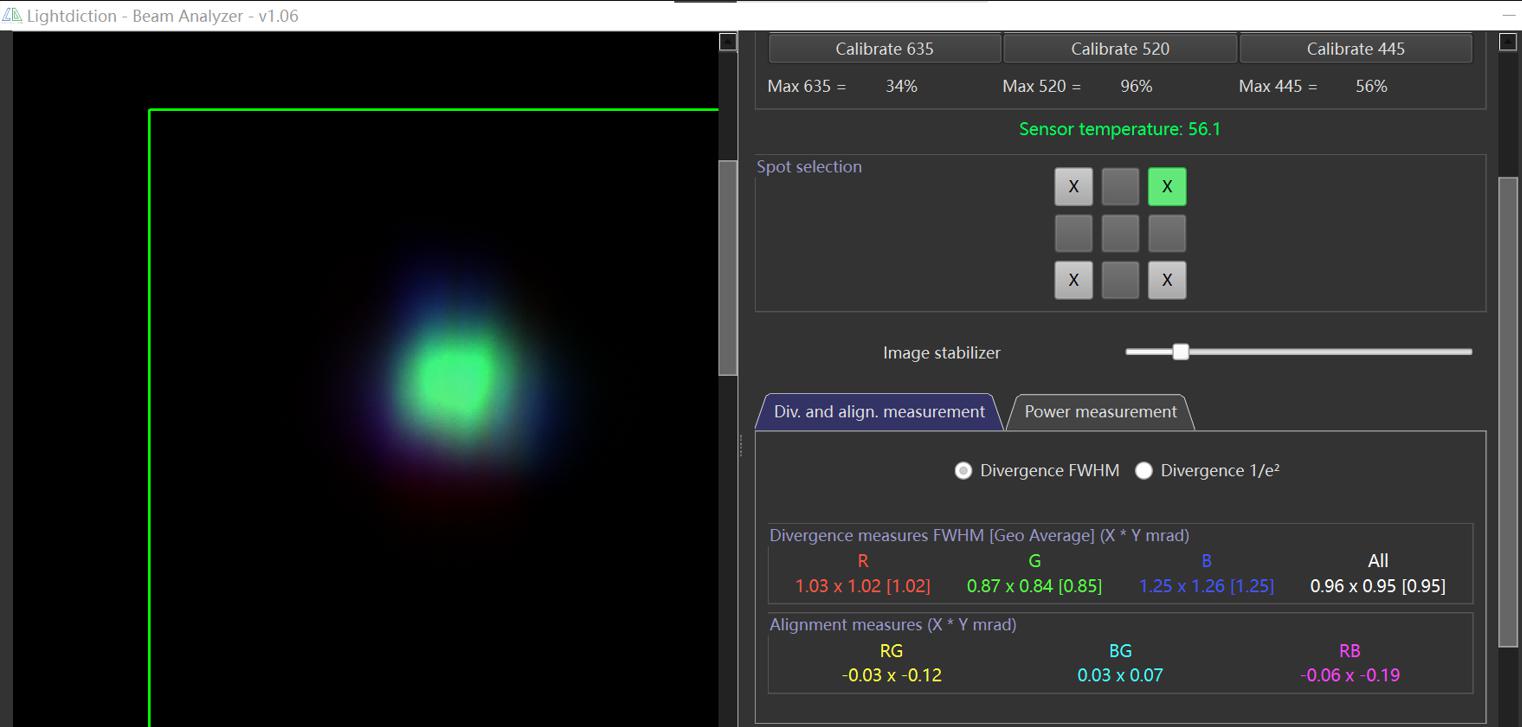Click the green value "0.87 x 0.84 [0.85]"
Image resolution: width=1522 pixels, height=727 pixels.
pos(1035,586)
